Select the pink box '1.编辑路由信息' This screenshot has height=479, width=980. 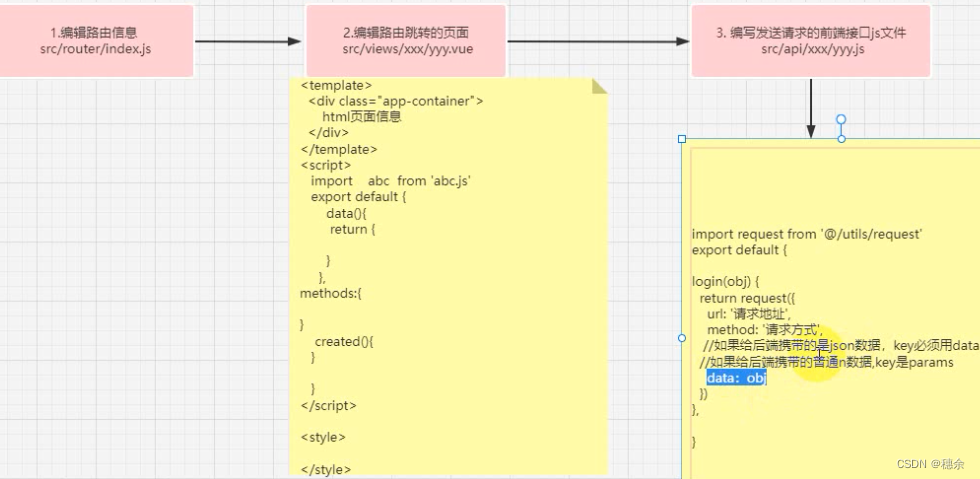pyautogui.click(x=94, y=41)
